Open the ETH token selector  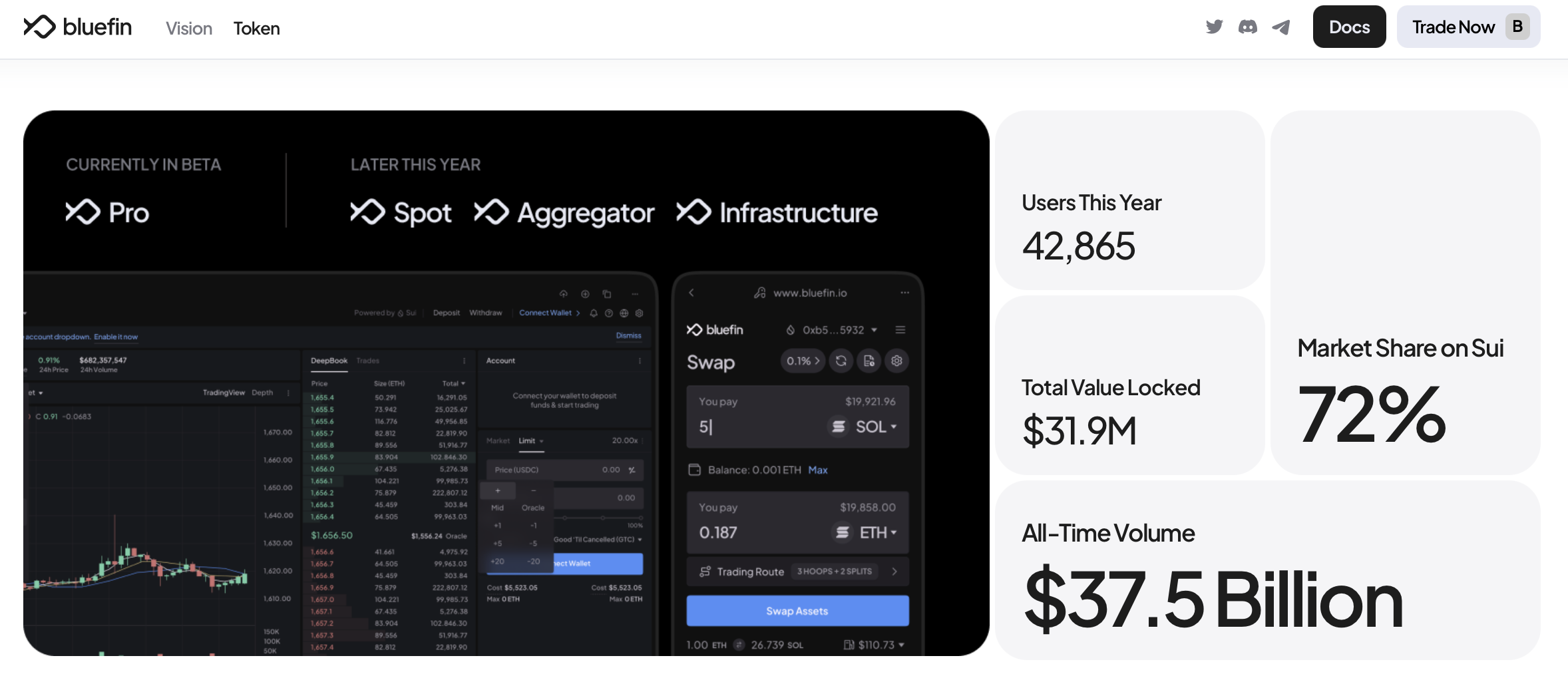coord(865,532)
